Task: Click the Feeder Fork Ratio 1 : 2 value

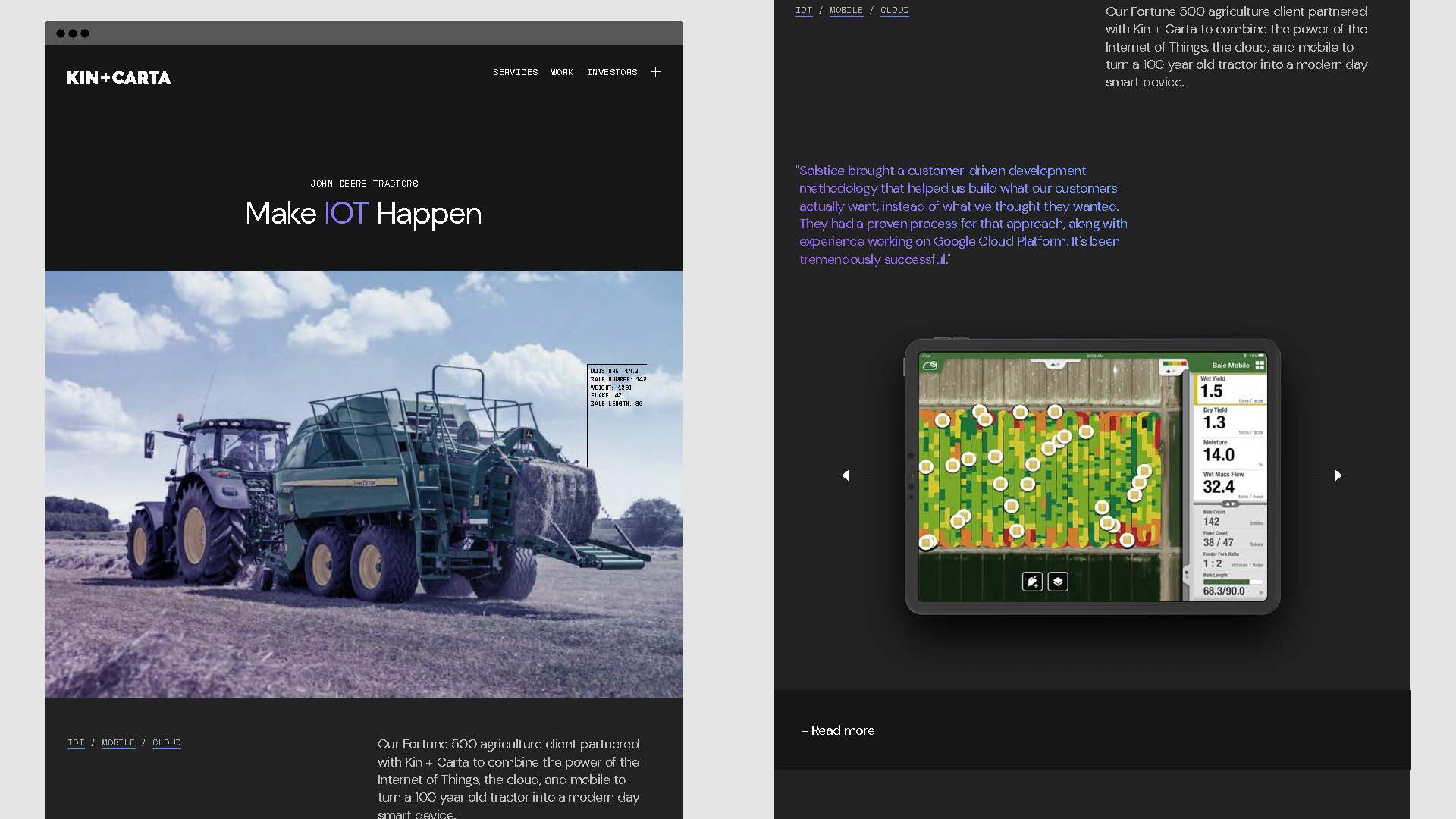Action: tap(1212, 563)
